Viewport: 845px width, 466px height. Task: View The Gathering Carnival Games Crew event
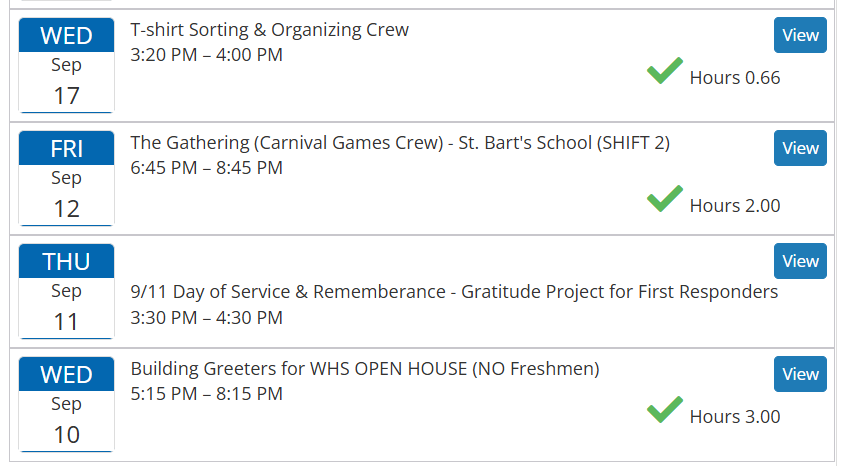coord(800,148)
